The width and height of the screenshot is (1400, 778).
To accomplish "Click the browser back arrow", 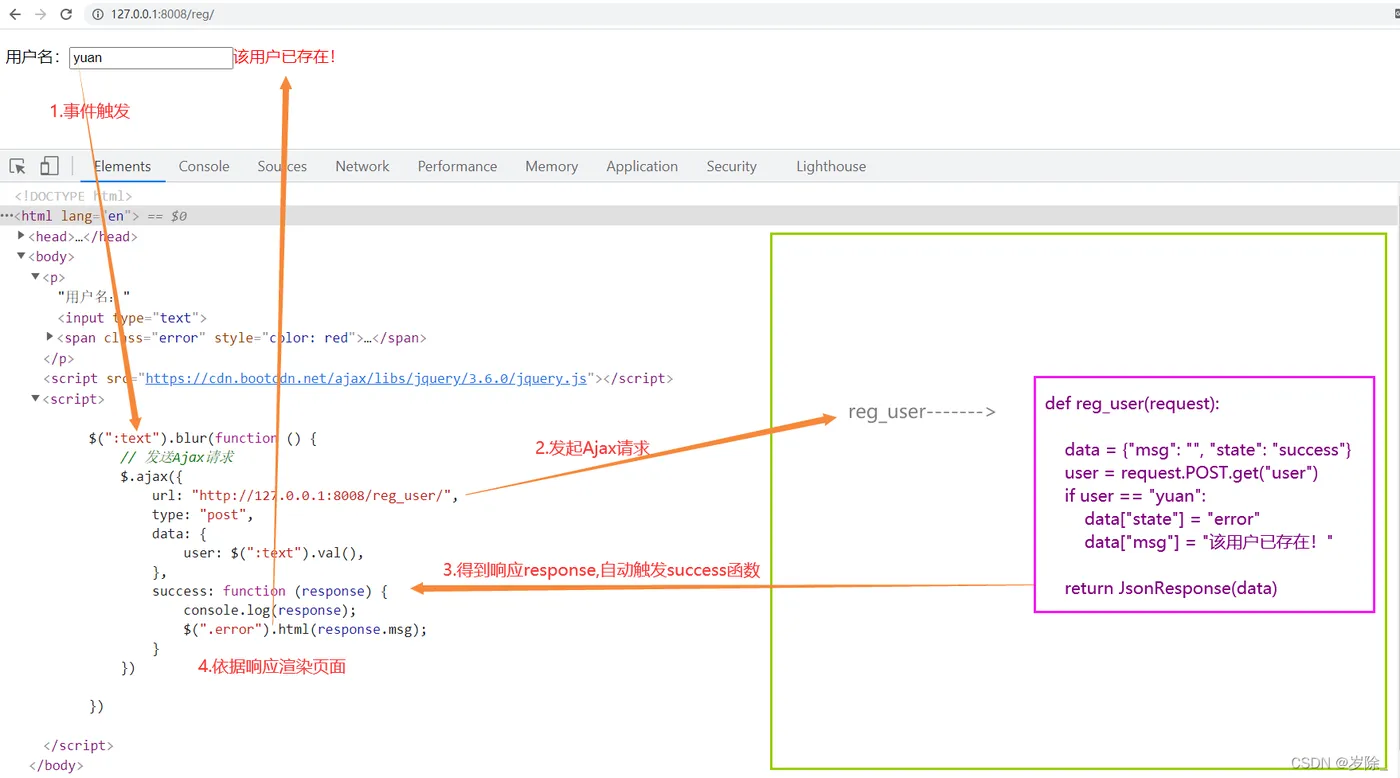I will coord(15,15).
